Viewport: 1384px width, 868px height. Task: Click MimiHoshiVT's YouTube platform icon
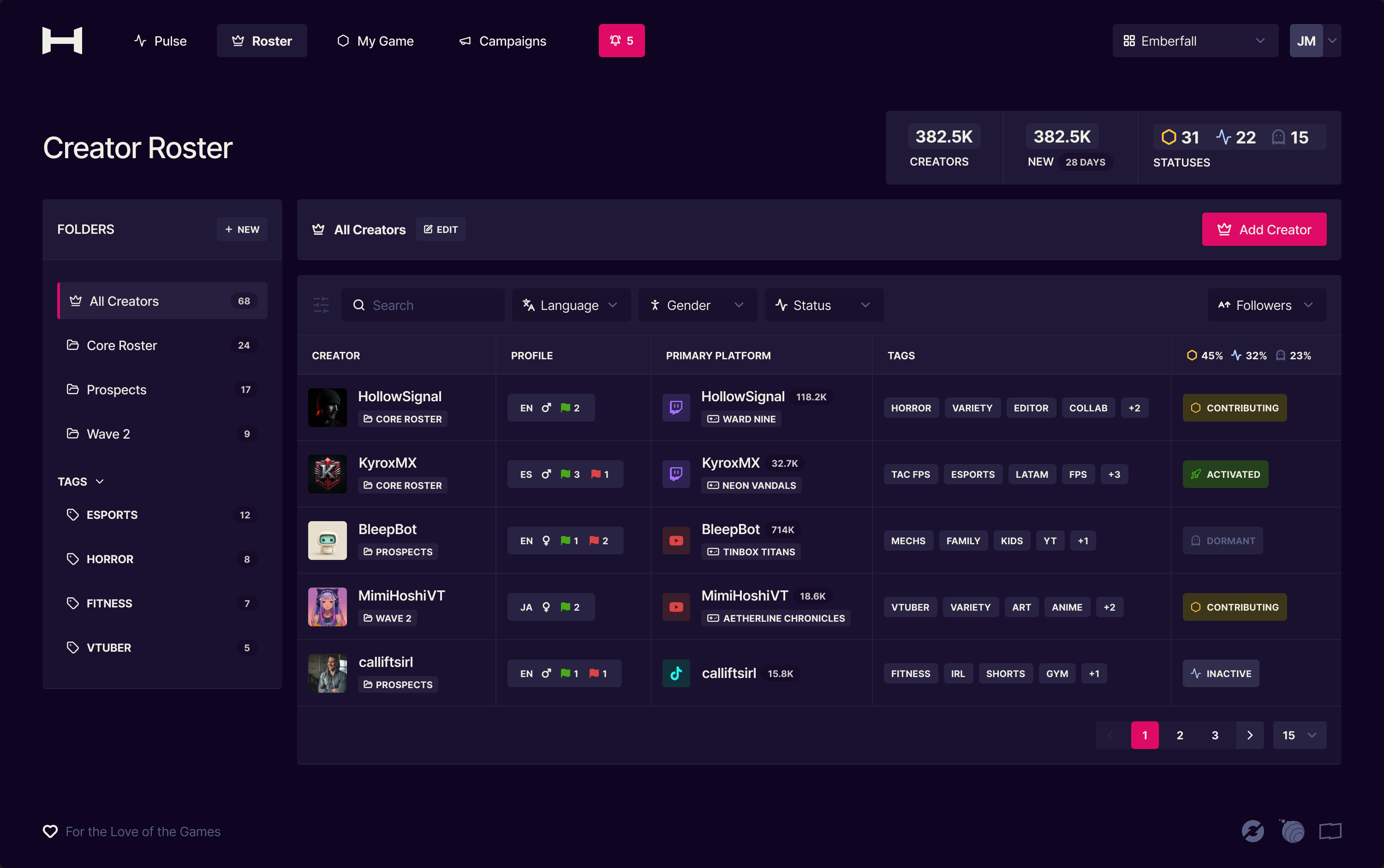pos(676,607)
